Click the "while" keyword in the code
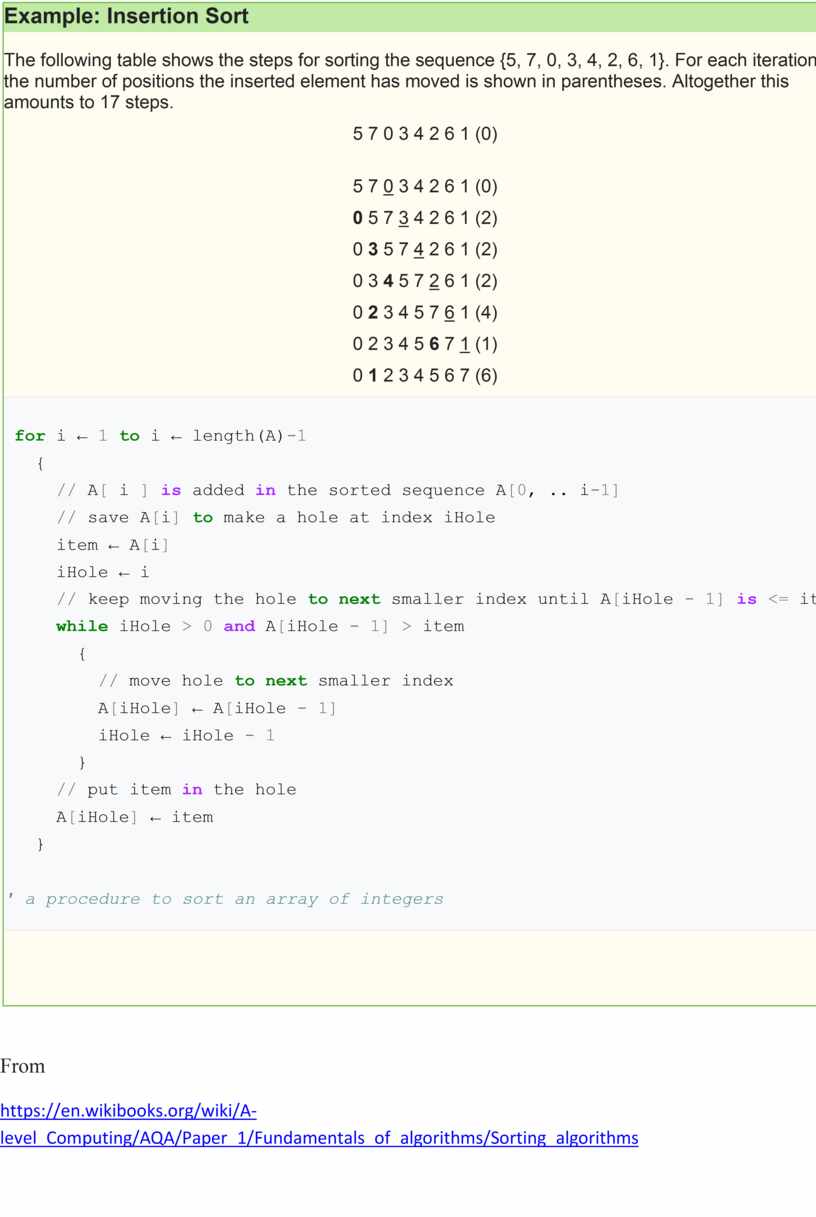Screen dimensions: 816x1217 tap(82, 626)
